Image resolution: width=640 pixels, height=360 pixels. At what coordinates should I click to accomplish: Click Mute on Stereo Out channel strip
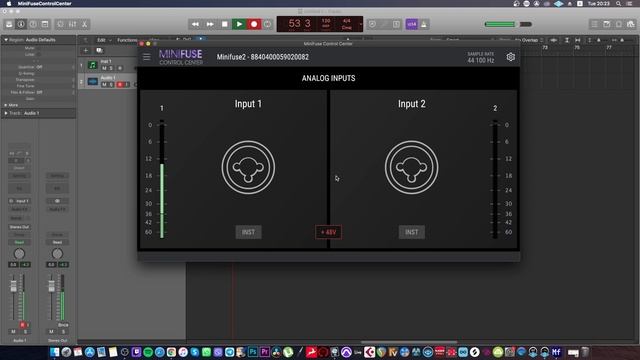click(51, 332)
